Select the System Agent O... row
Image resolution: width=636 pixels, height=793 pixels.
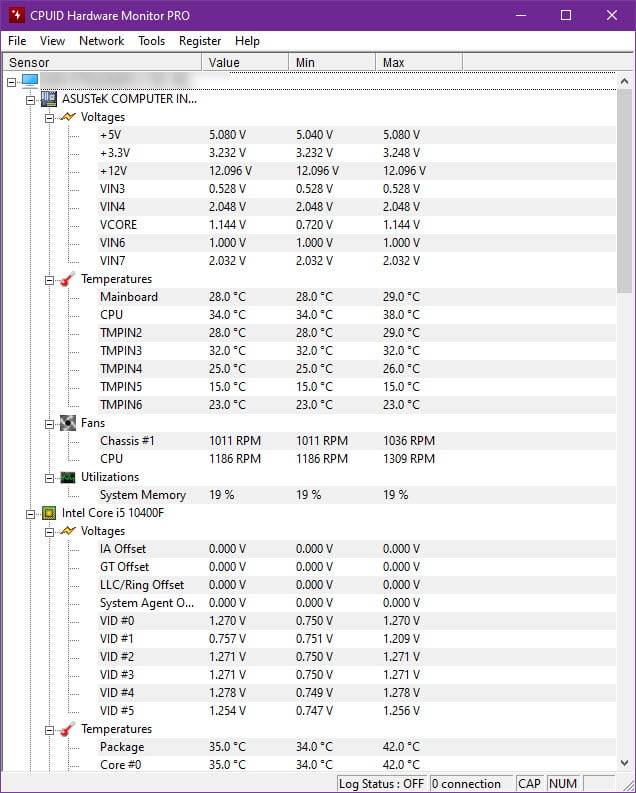pos(357,603)
